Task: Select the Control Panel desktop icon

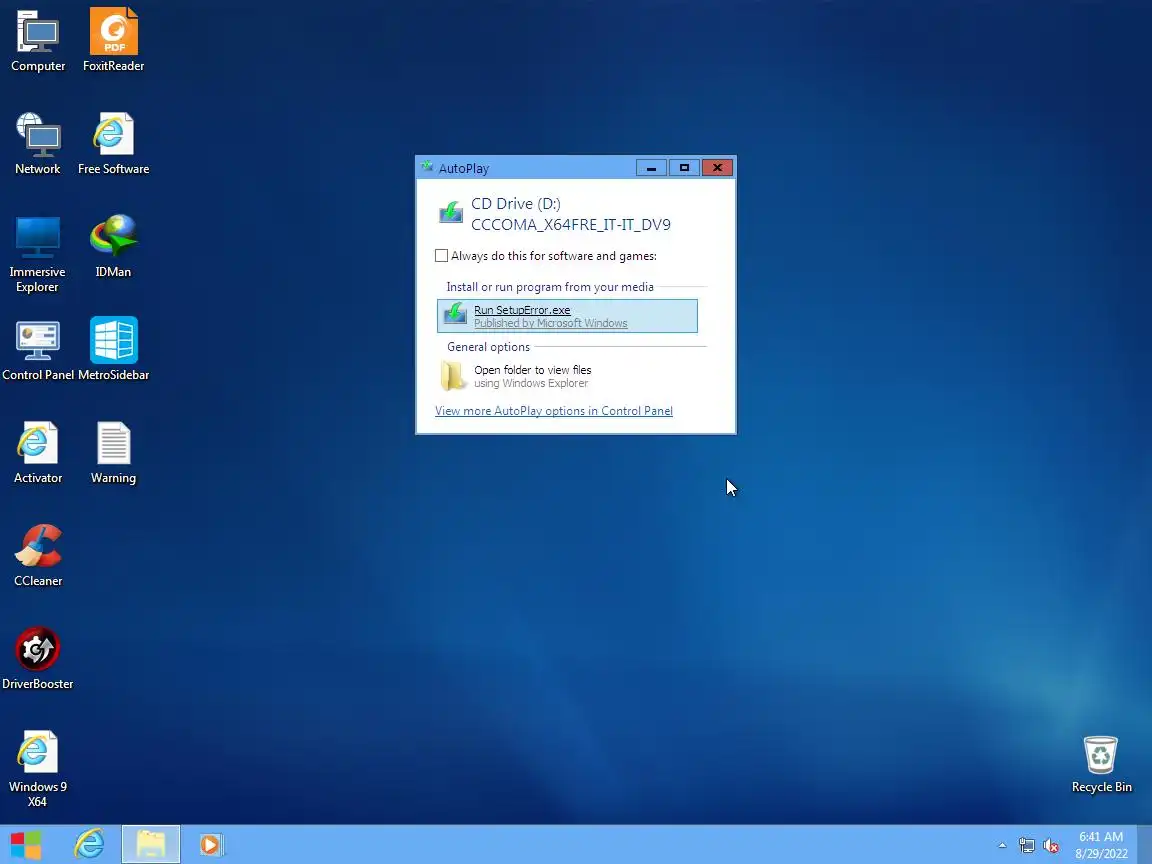Action: (38, 350)
